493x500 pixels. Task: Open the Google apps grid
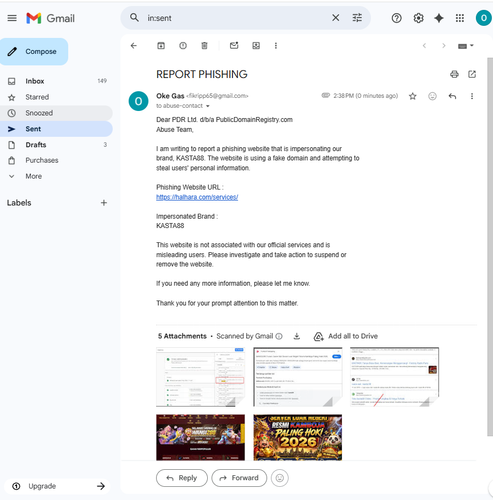pos(460,18)
